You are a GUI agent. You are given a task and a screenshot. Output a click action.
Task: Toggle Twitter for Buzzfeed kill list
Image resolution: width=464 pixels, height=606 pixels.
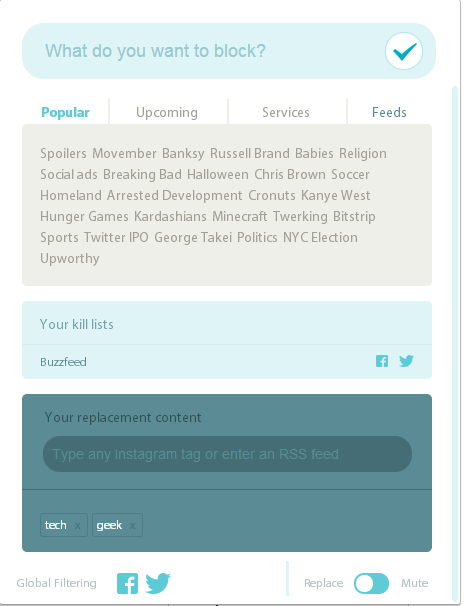pos(406,361)
